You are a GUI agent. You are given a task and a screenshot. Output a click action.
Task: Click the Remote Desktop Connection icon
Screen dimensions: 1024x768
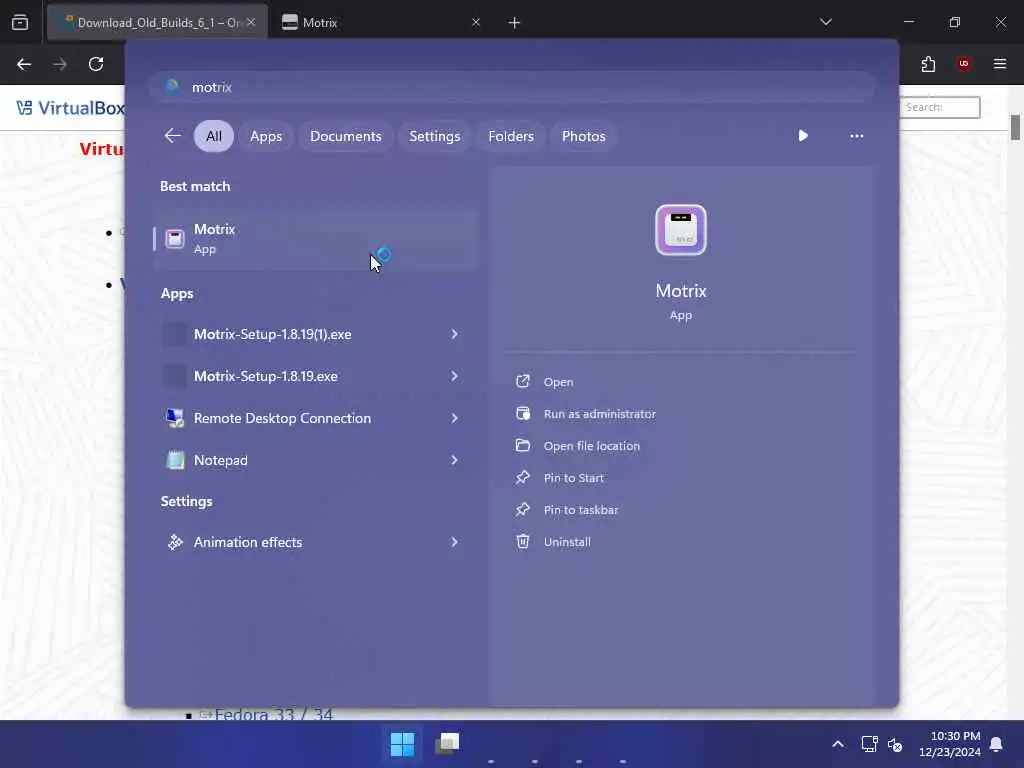175,418
